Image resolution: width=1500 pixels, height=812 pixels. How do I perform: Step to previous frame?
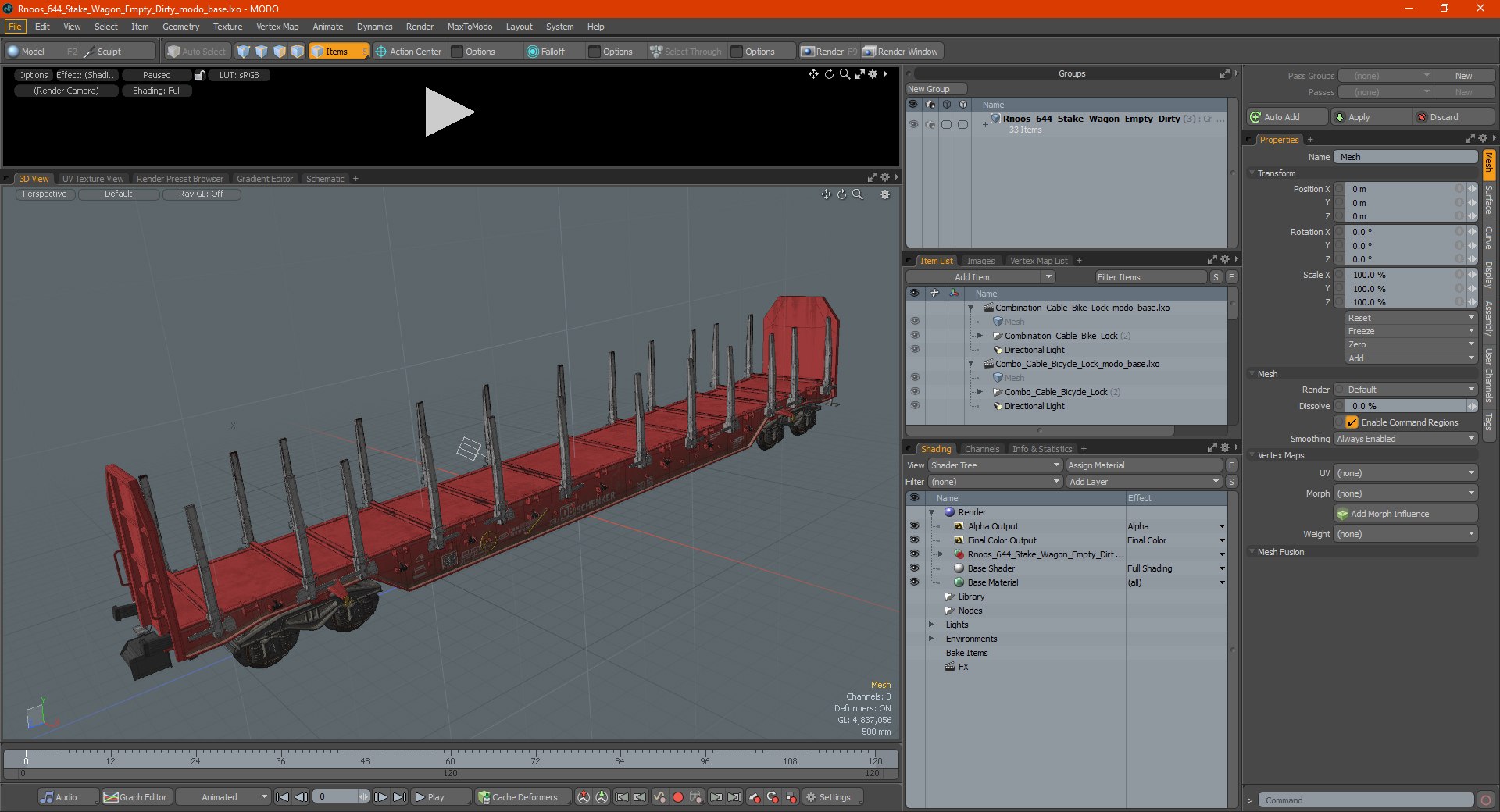[301, 797]
